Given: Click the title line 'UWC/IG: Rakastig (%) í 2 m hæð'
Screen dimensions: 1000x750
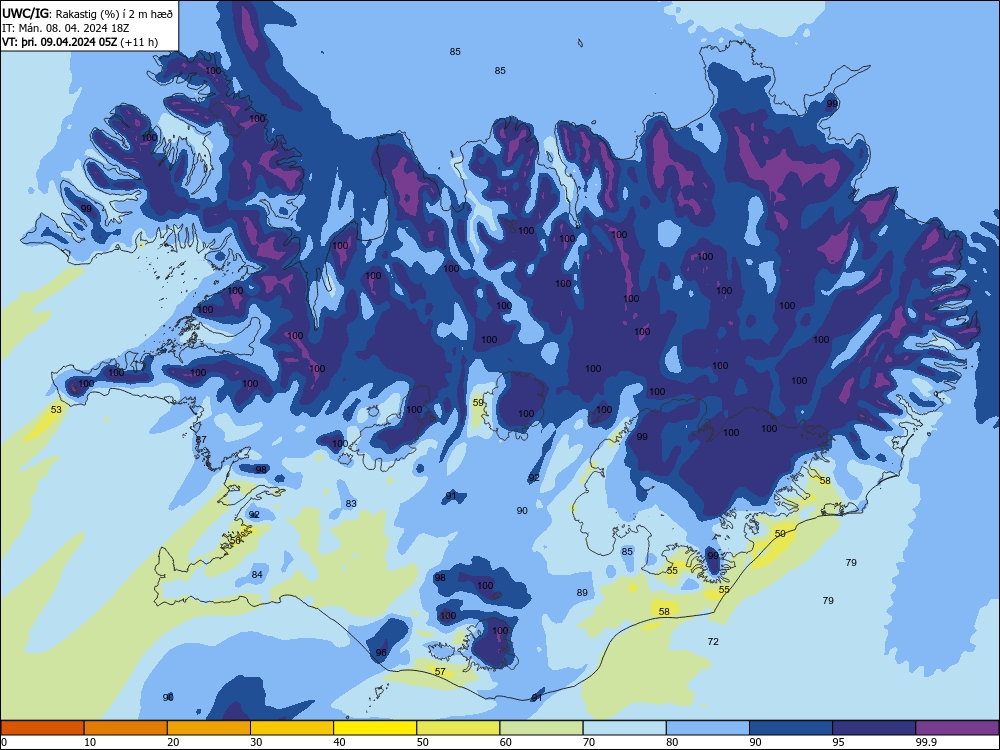Looking at the screenshot, I should coord(87,13).
